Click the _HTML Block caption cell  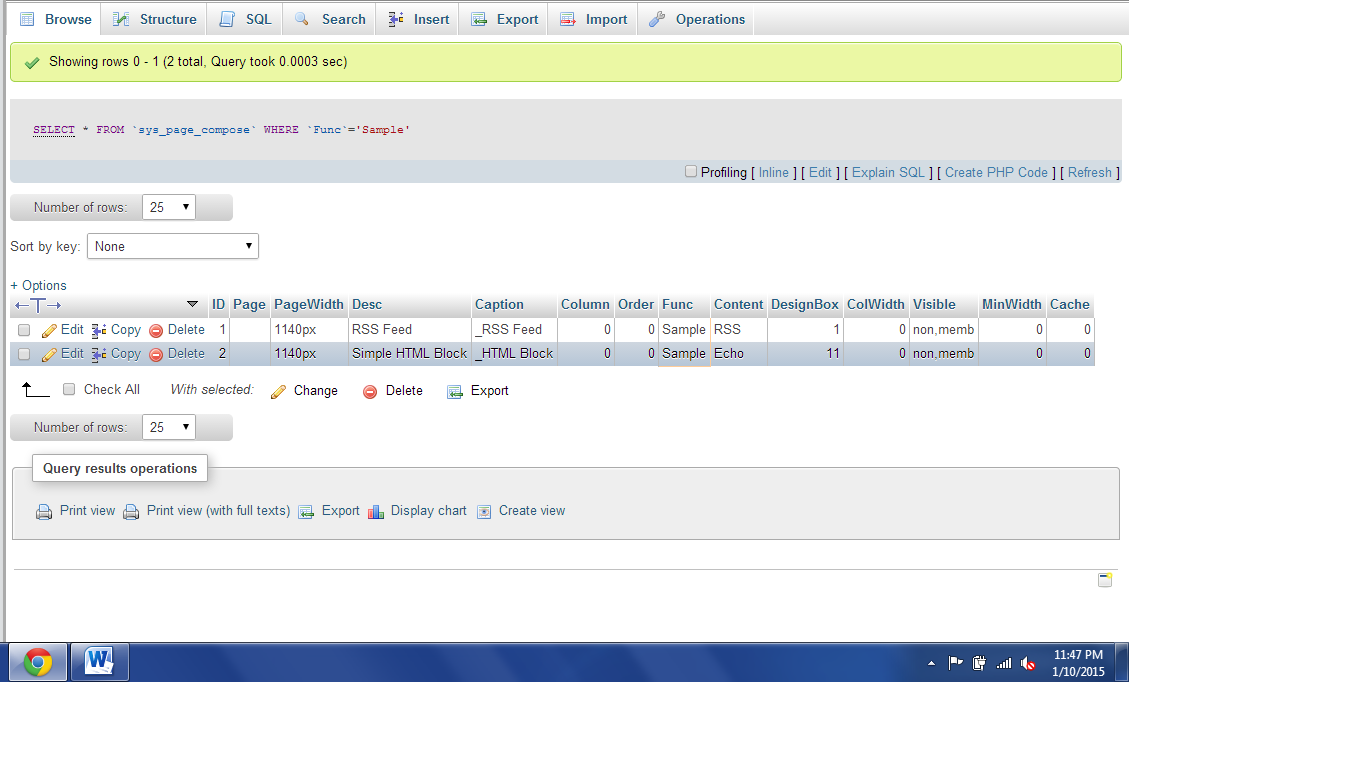[x=514, y=353]
